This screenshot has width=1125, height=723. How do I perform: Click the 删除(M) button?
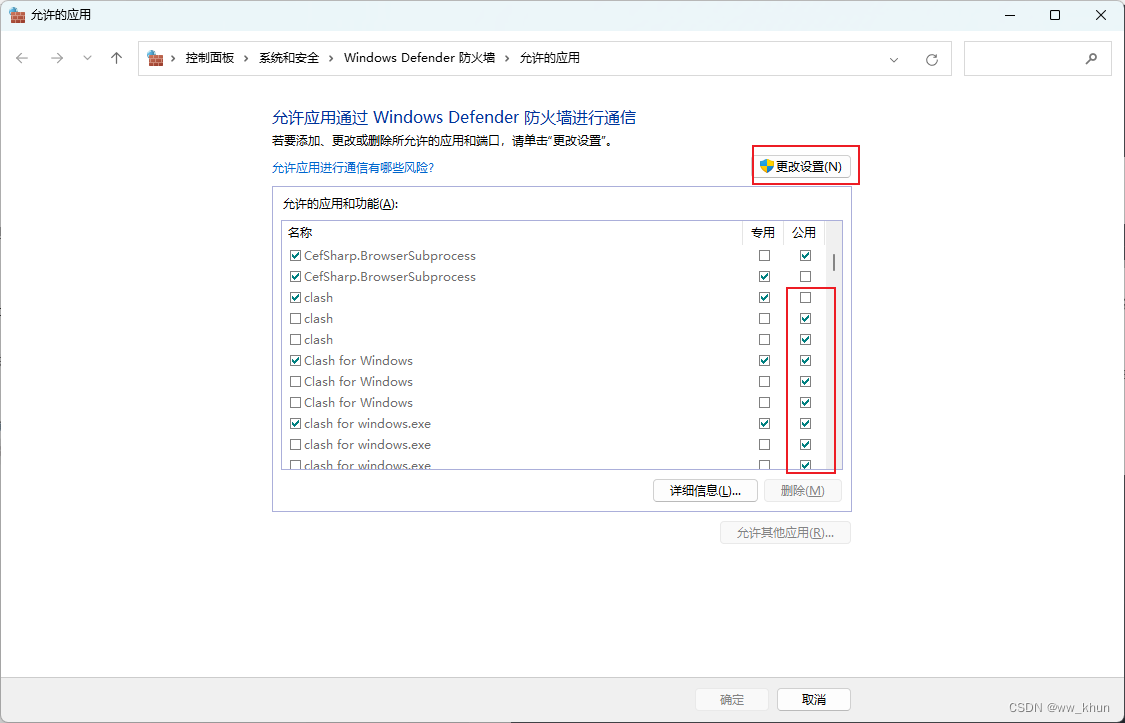802,491
